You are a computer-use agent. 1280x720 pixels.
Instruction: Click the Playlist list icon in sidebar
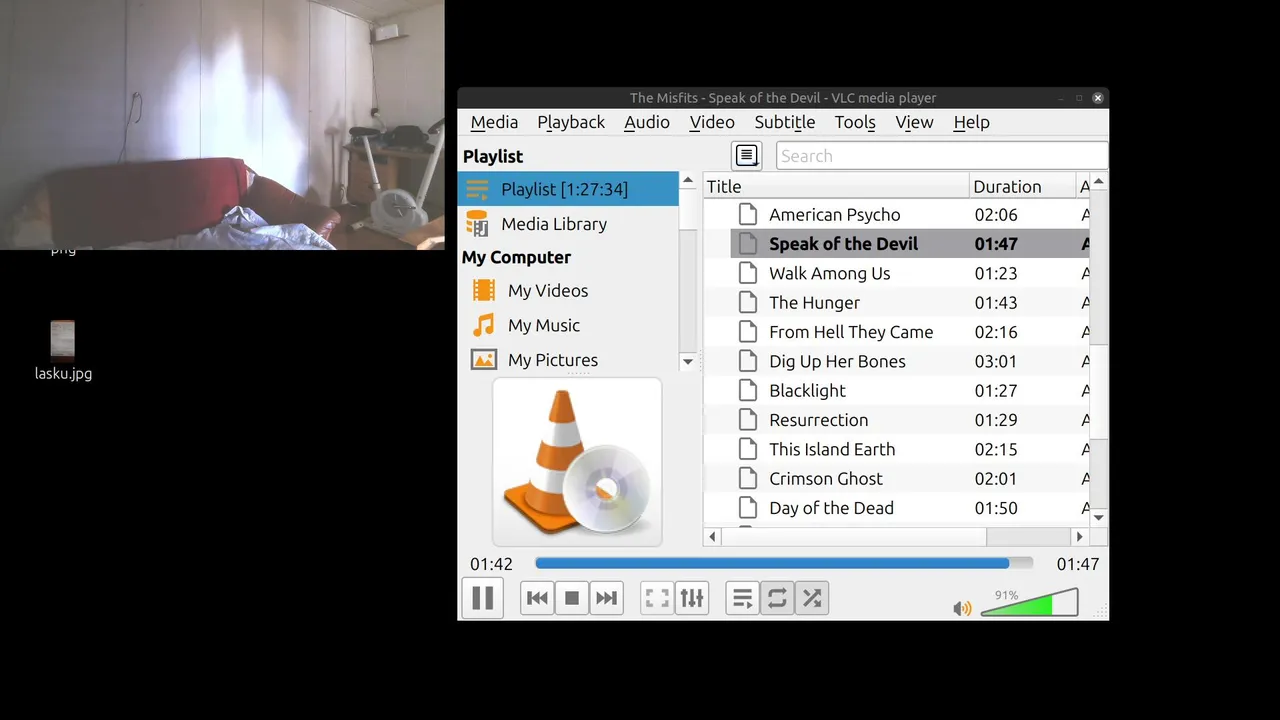coord(477,189)
